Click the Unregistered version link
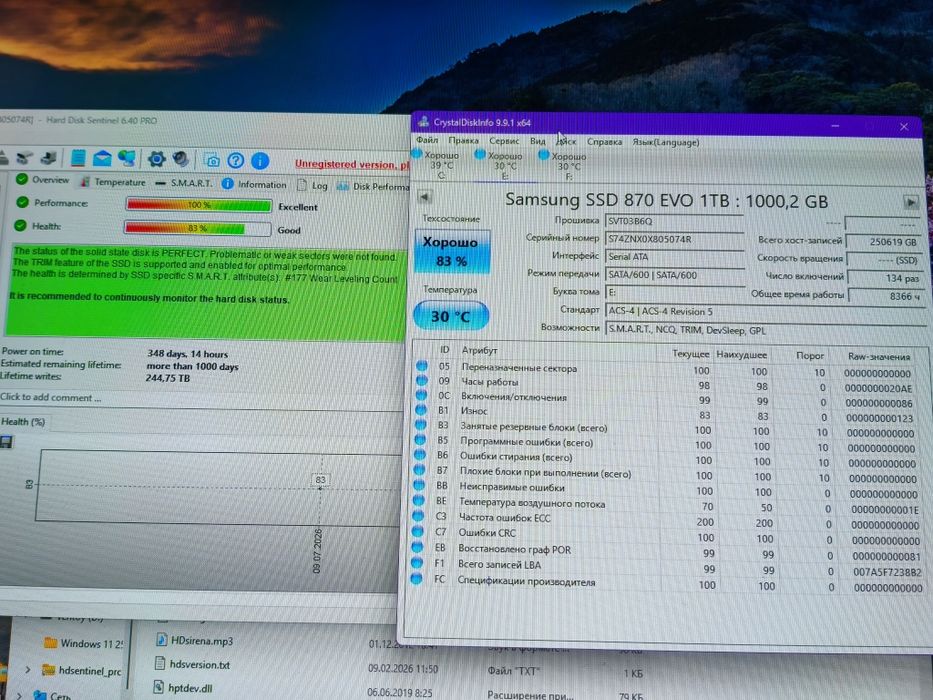This screenshot has height=700, width=933. coord(351,164)
